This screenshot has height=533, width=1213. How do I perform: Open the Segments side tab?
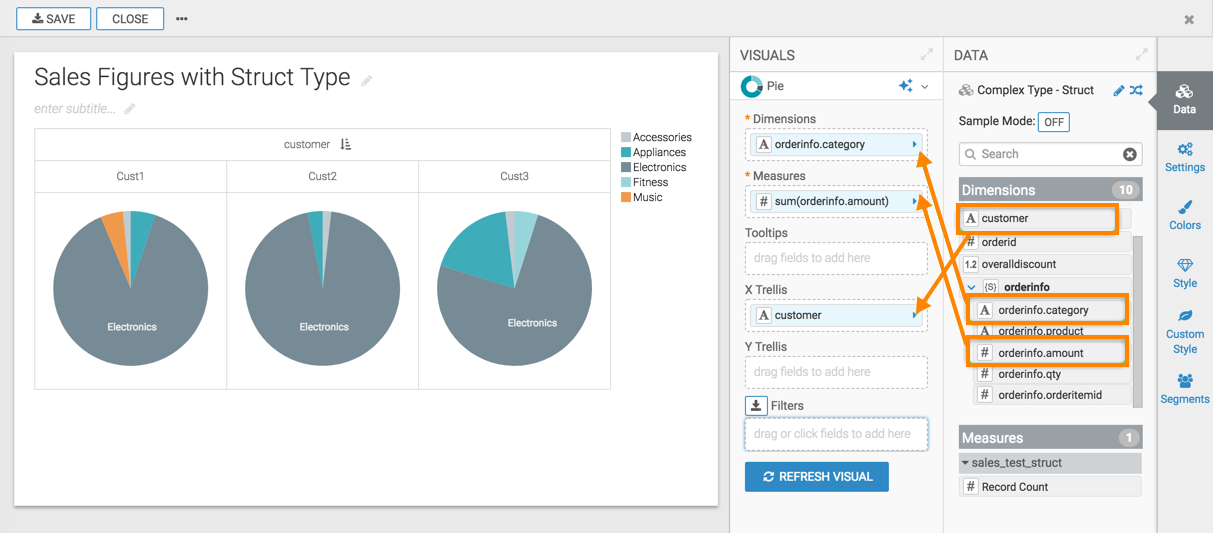point(1184,388)
